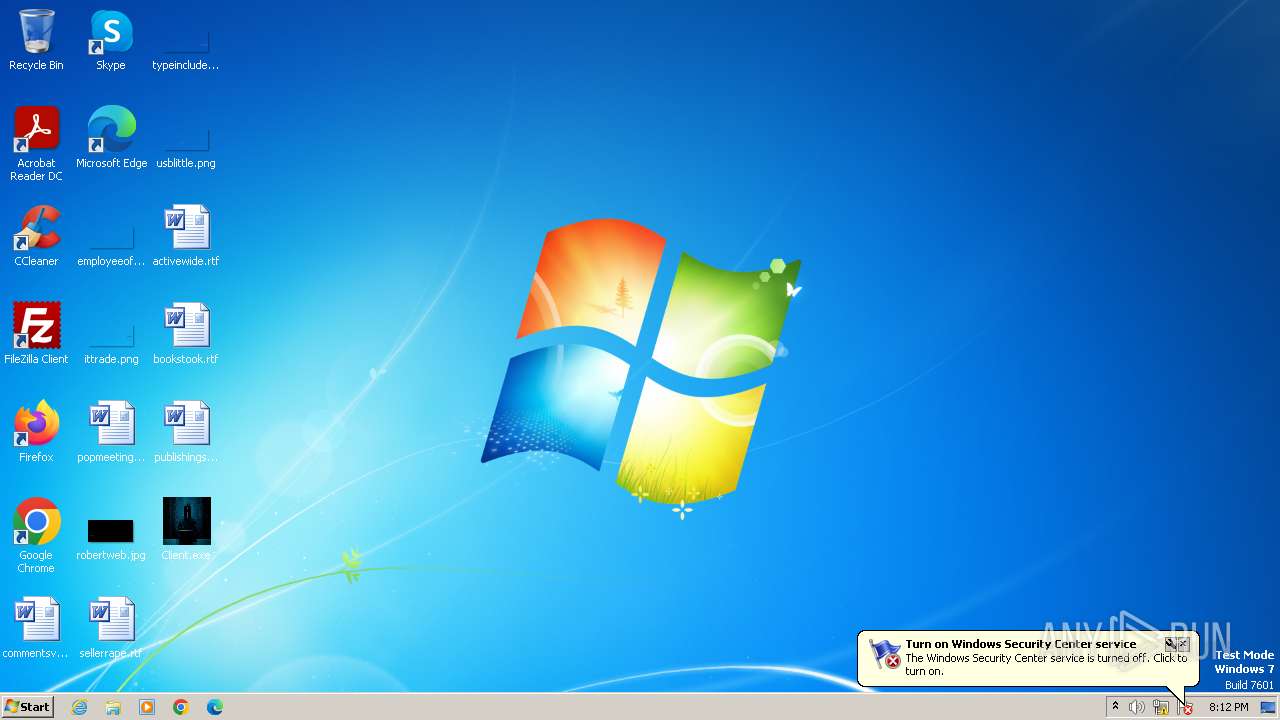This screenshot has width=1280, height=720.
Task: Close the Security Center notification balloon
Action: point(1183,644)
